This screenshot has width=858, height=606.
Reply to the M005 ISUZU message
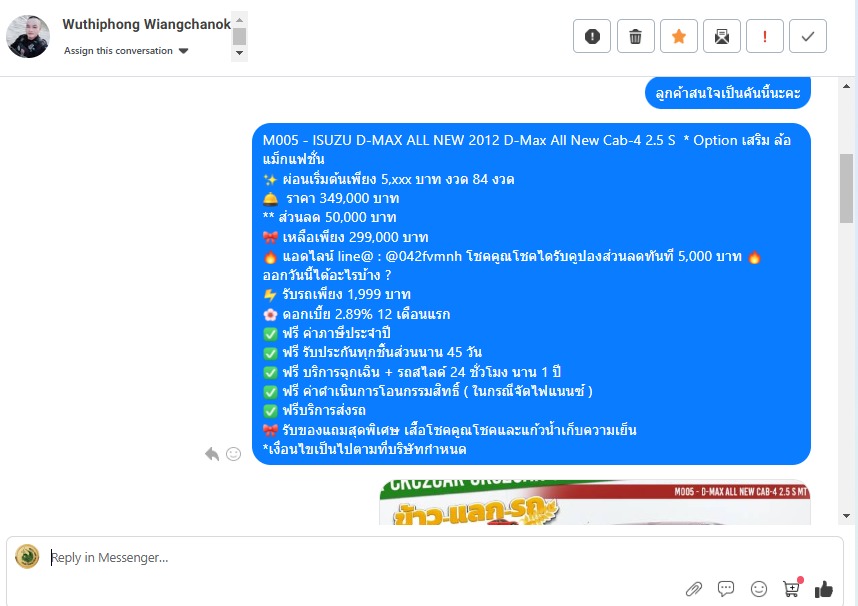(212, 454)
